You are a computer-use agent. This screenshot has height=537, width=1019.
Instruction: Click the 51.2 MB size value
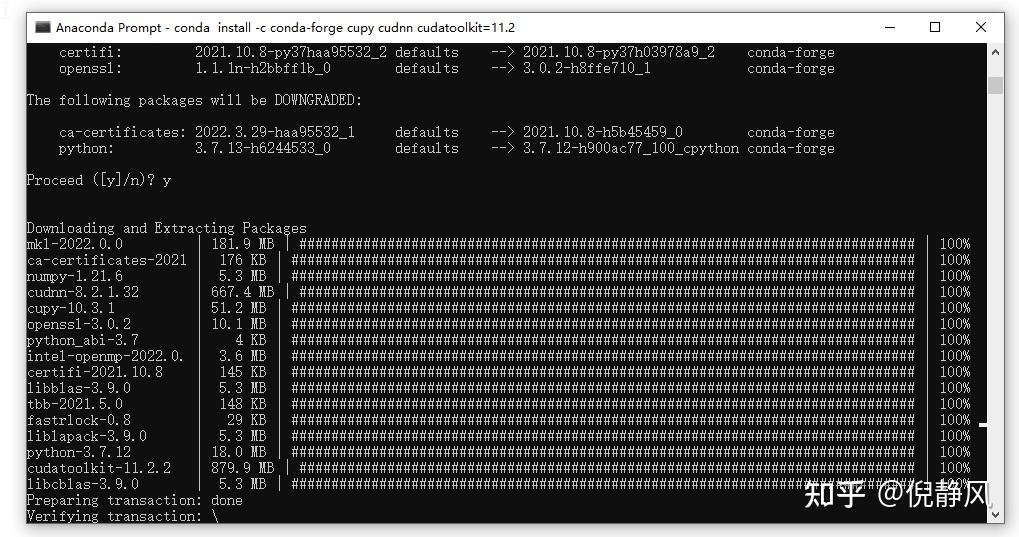tap(239, 308)
